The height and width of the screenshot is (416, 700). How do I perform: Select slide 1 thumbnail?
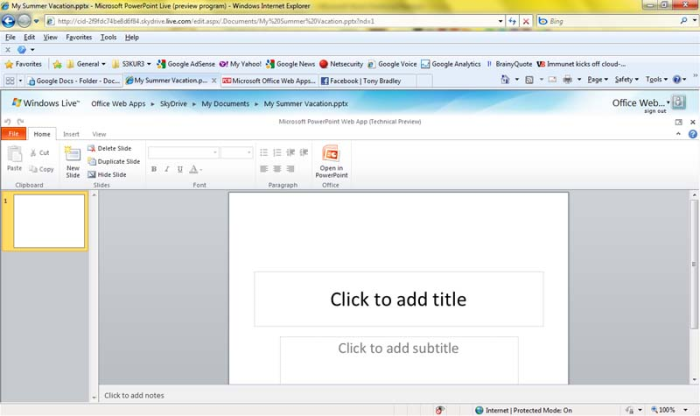point(49,220)
